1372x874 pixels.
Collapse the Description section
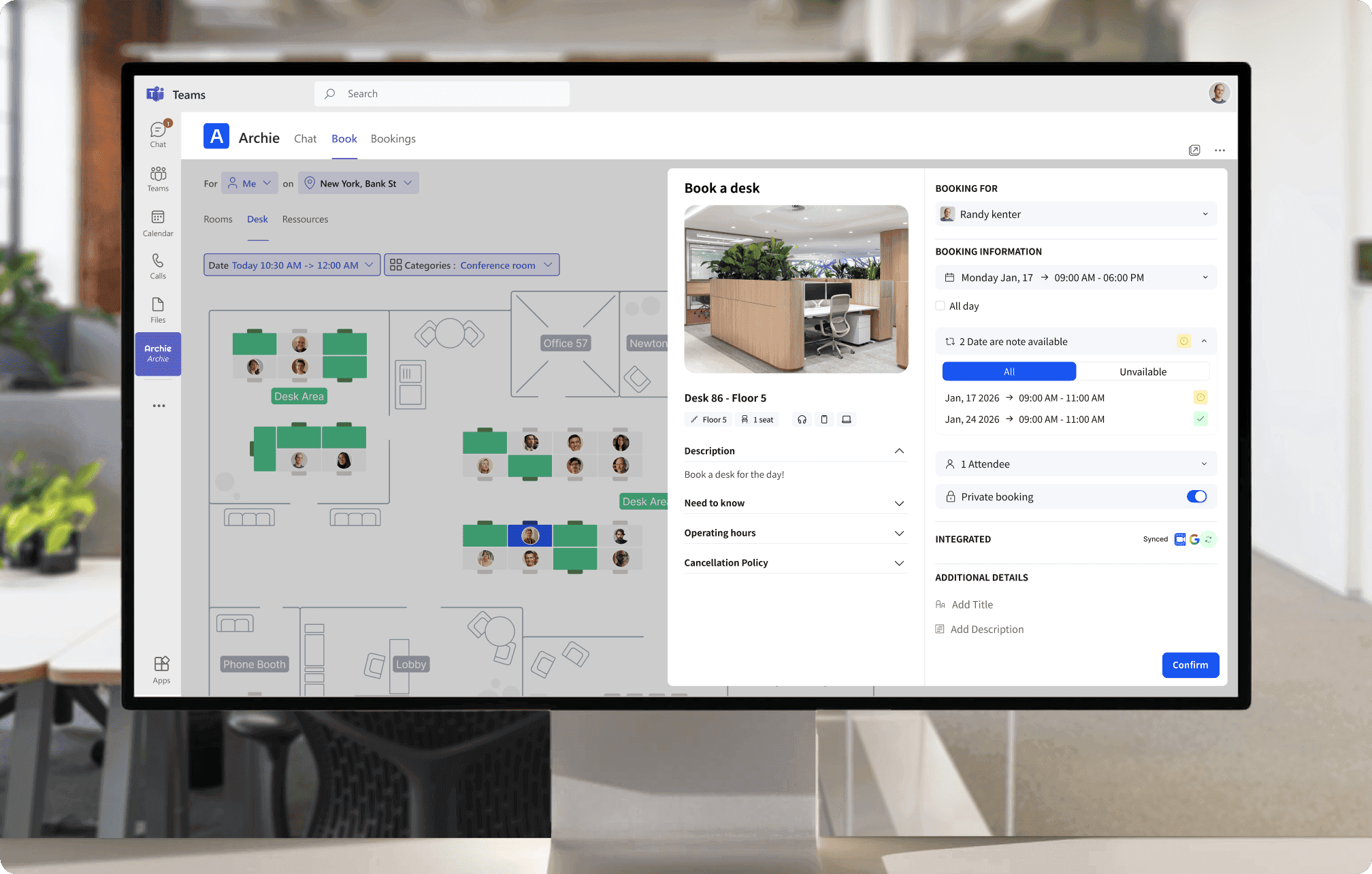[x=900, y=451]
